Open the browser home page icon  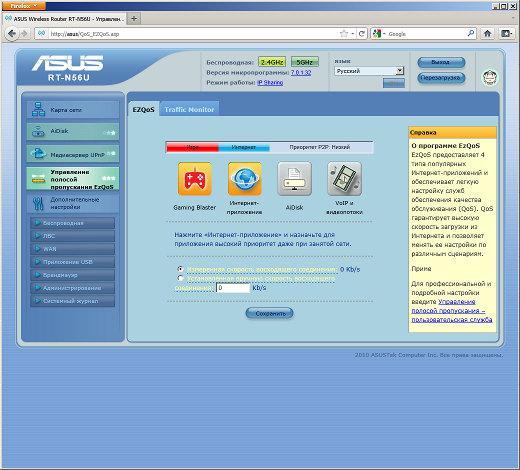[487, 33]
